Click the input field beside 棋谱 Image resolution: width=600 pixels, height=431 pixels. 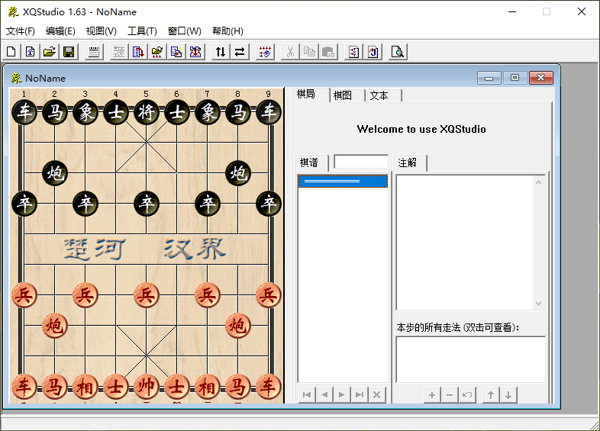[360, 162]
